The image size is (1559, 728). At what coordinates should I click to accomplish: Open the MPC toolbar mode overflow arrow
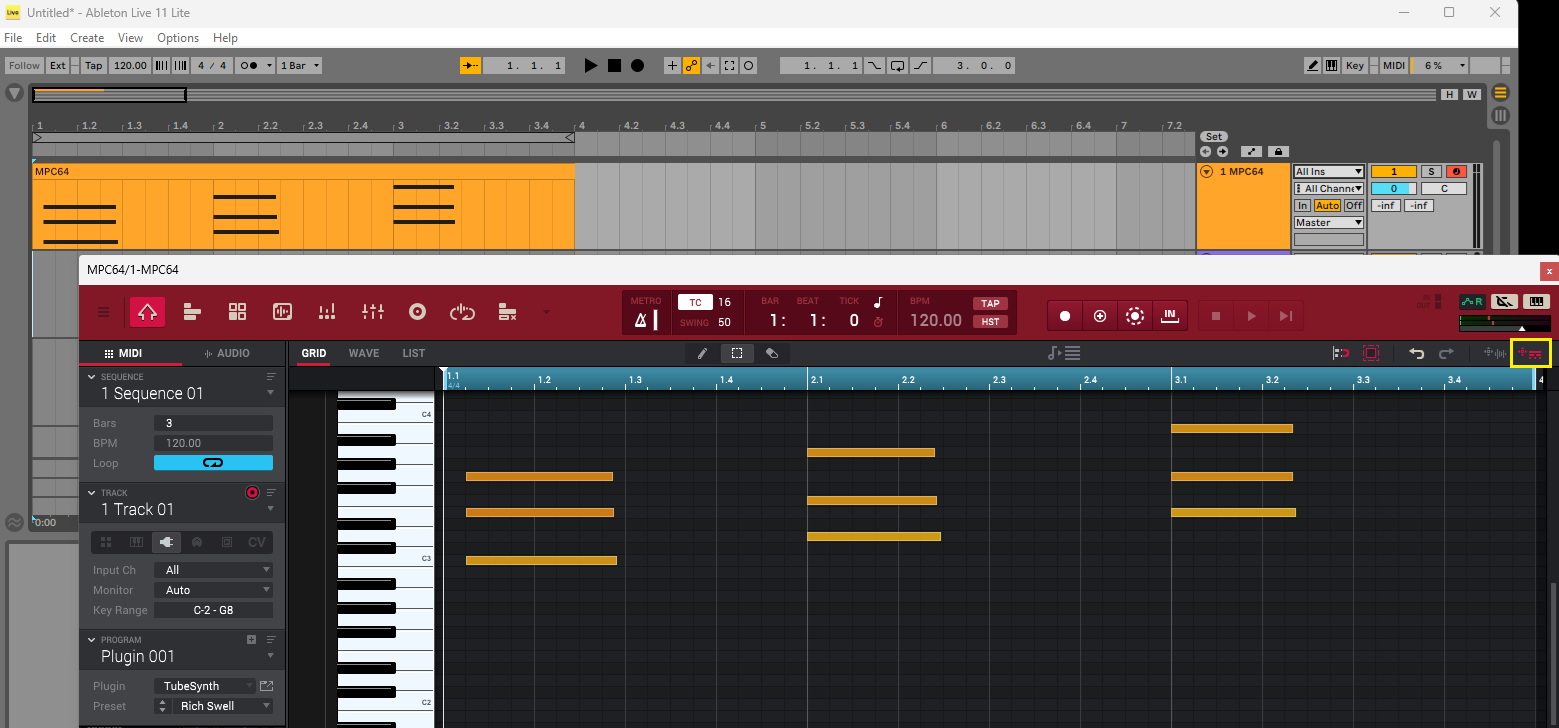pyautogui.click(x=546, y=312)
